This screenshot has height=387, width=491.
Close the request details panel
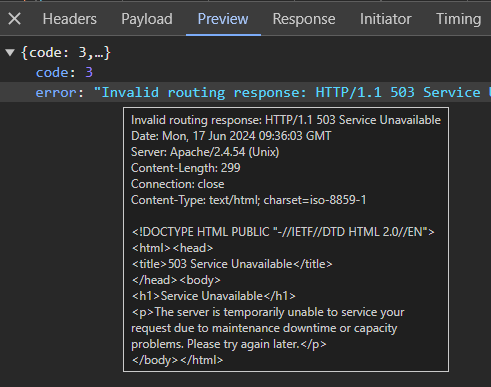14,19
